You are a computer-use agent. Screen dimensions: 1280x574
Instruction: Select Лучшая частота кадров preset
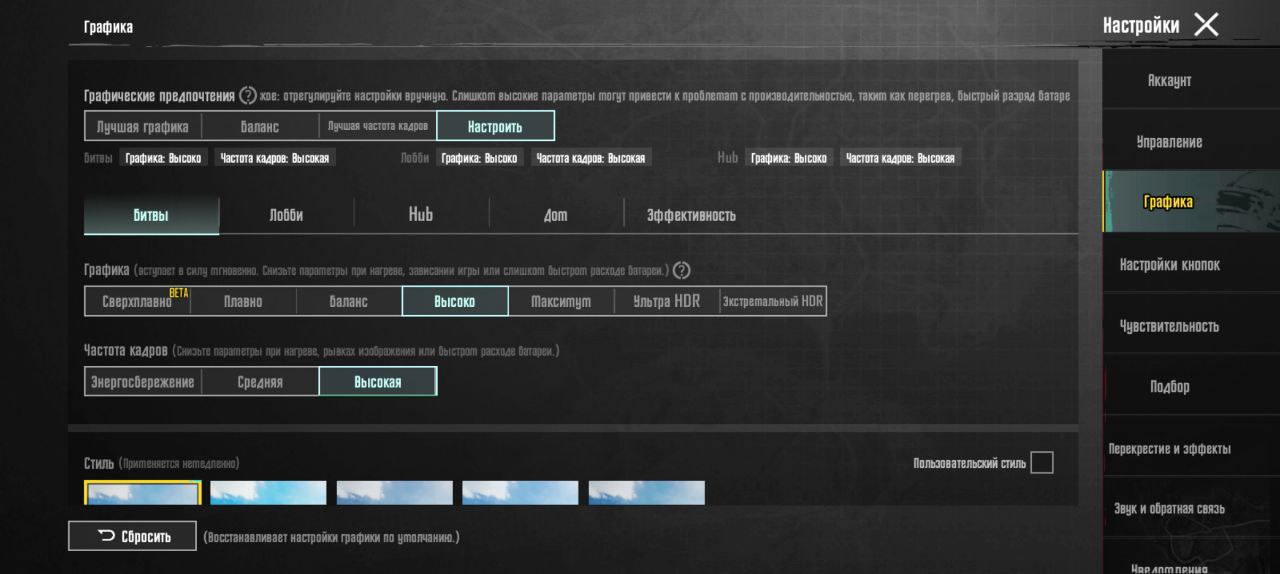pyautogui.click(x=378, y=127)
